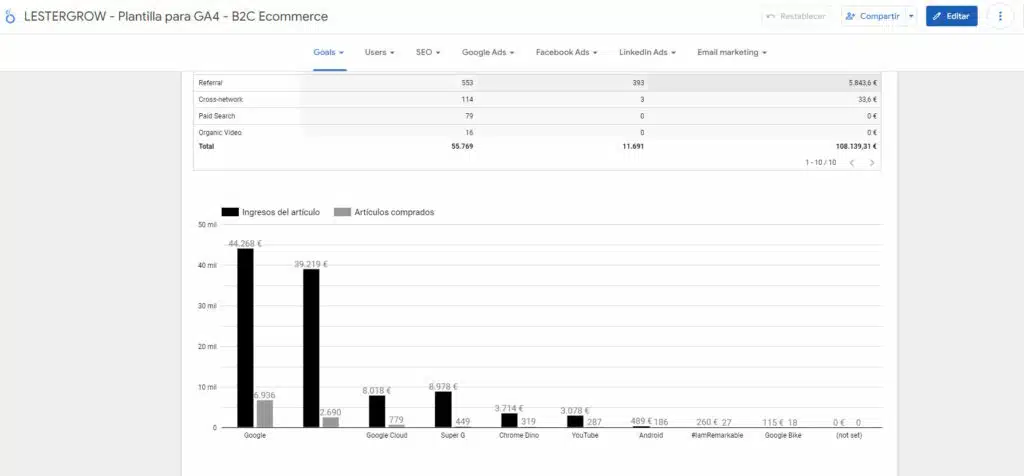Click the Referral value 5.843,6 €

coord(862,83)
